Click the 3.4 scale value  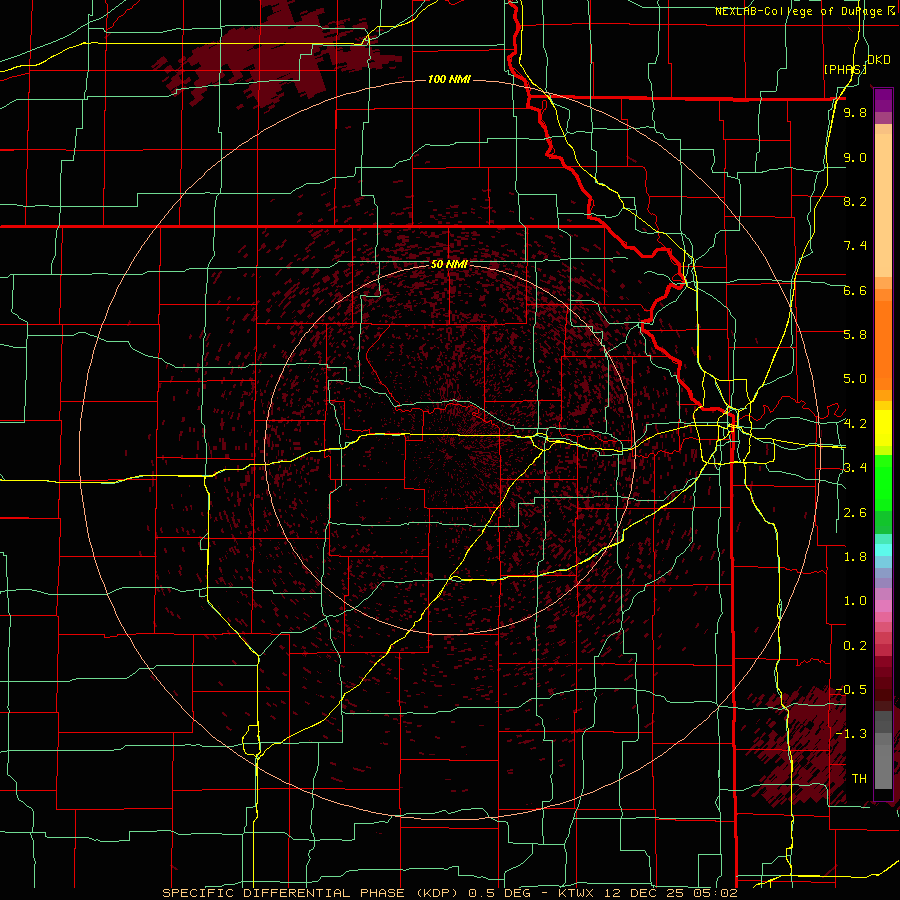855,468
